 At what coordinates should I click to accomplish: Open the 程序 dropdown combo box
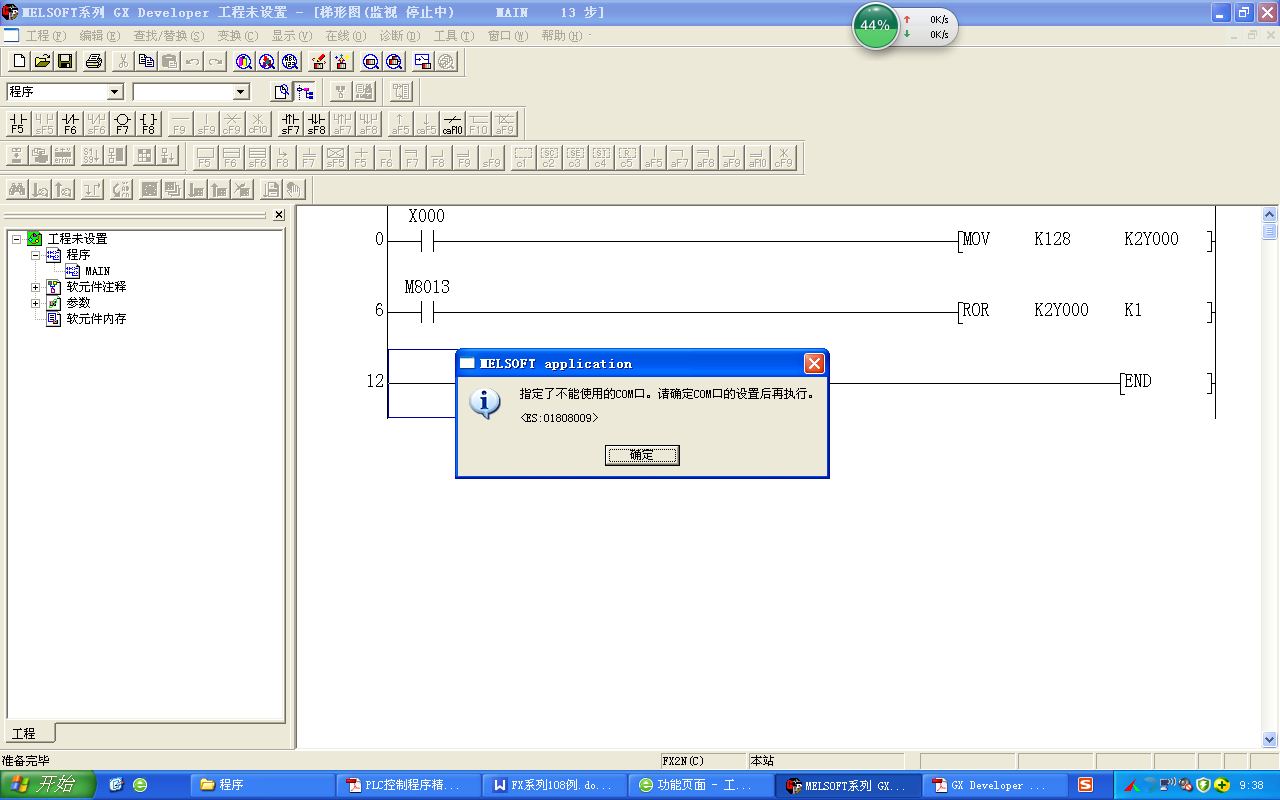[x=114, y=92]
